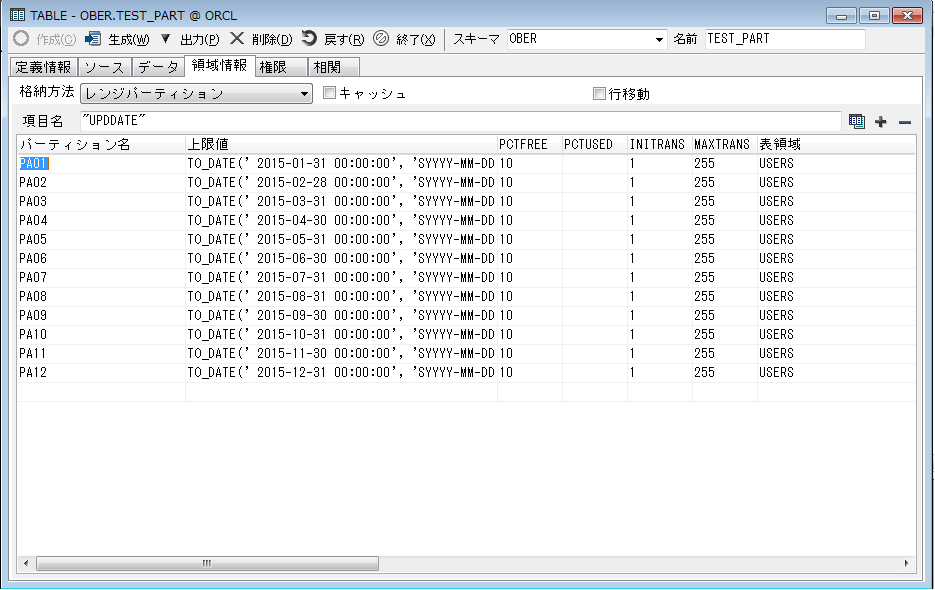Image resolution: width=935 pixels, height=590 pixels.
Task: Select the データ tab
Action: coord(158,67)
